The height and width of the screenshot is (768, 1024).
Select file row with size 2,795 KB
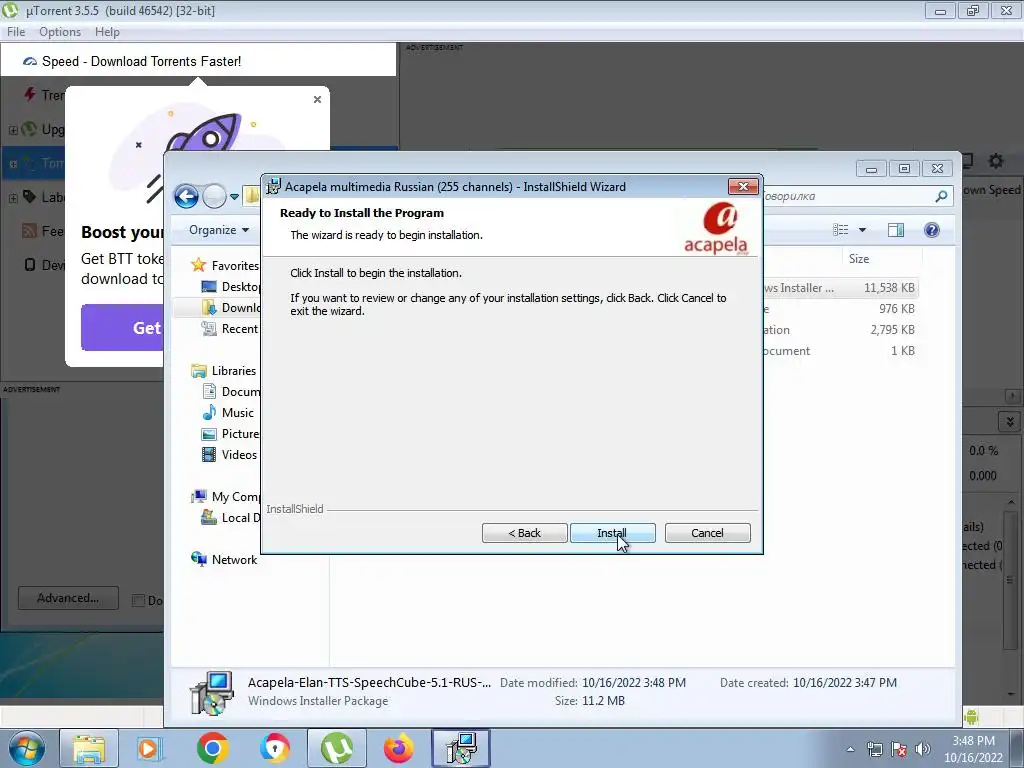click(x=840, y=330)
